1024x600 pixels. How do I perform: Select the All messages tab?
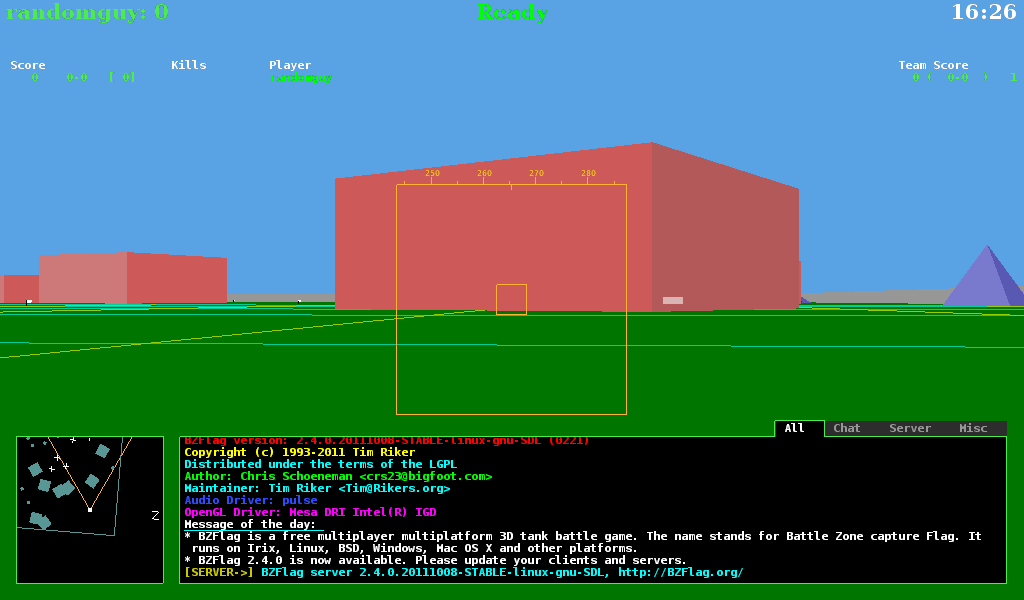pyautogui.click(x=794, y=428)
